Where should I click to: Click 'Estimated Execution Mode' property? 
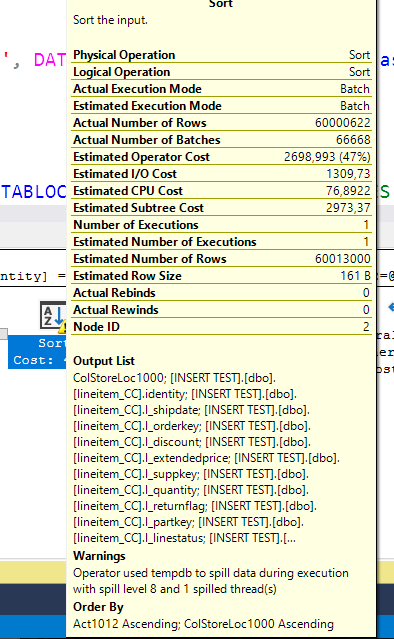pyautogui.click(x=147, y=106)
